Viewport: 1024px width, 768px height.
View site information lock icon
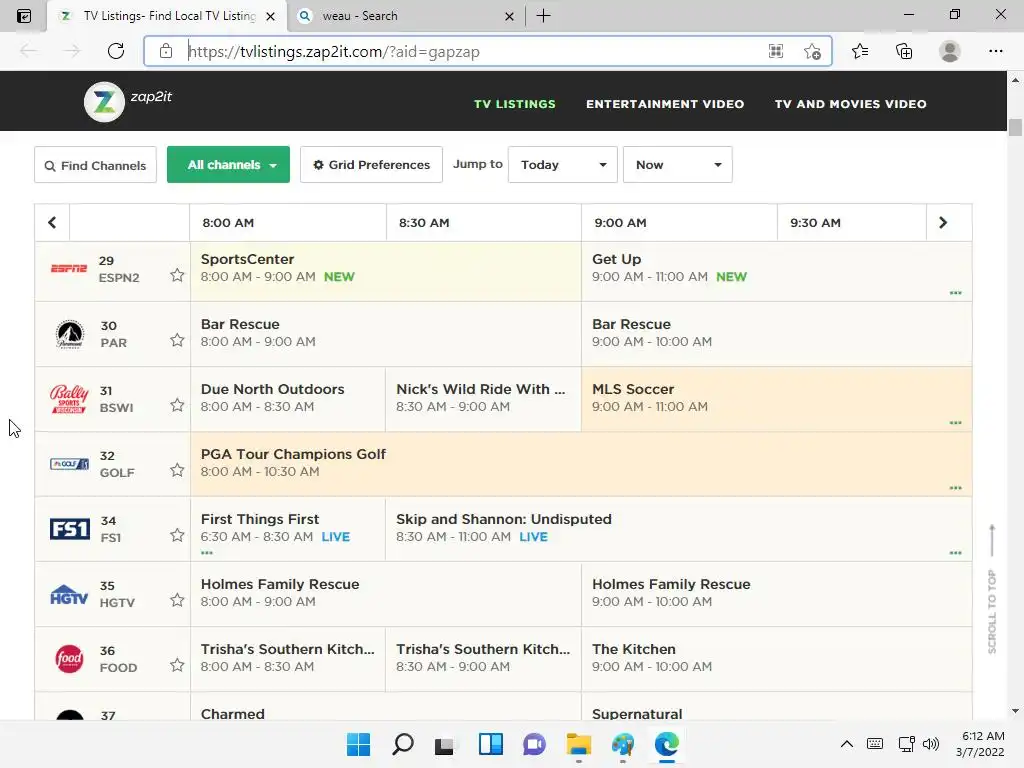pos(166,51)
